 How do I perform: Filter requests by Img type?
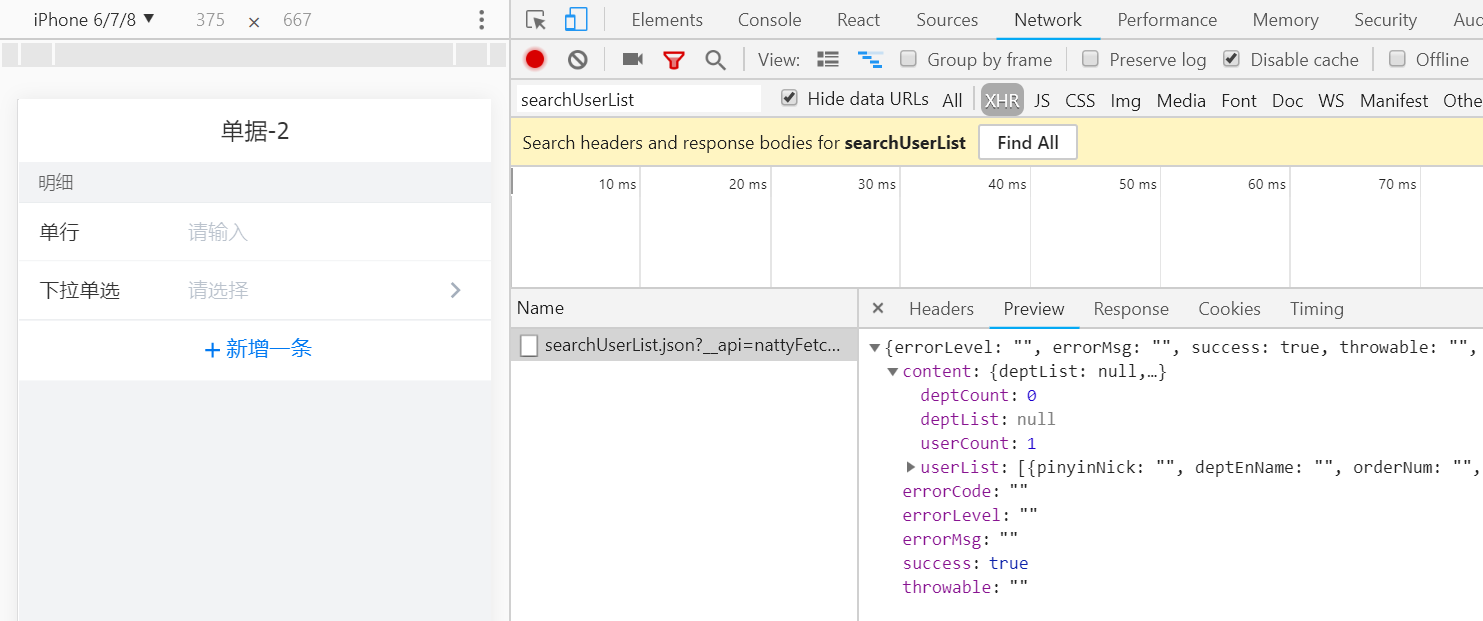1125,100
